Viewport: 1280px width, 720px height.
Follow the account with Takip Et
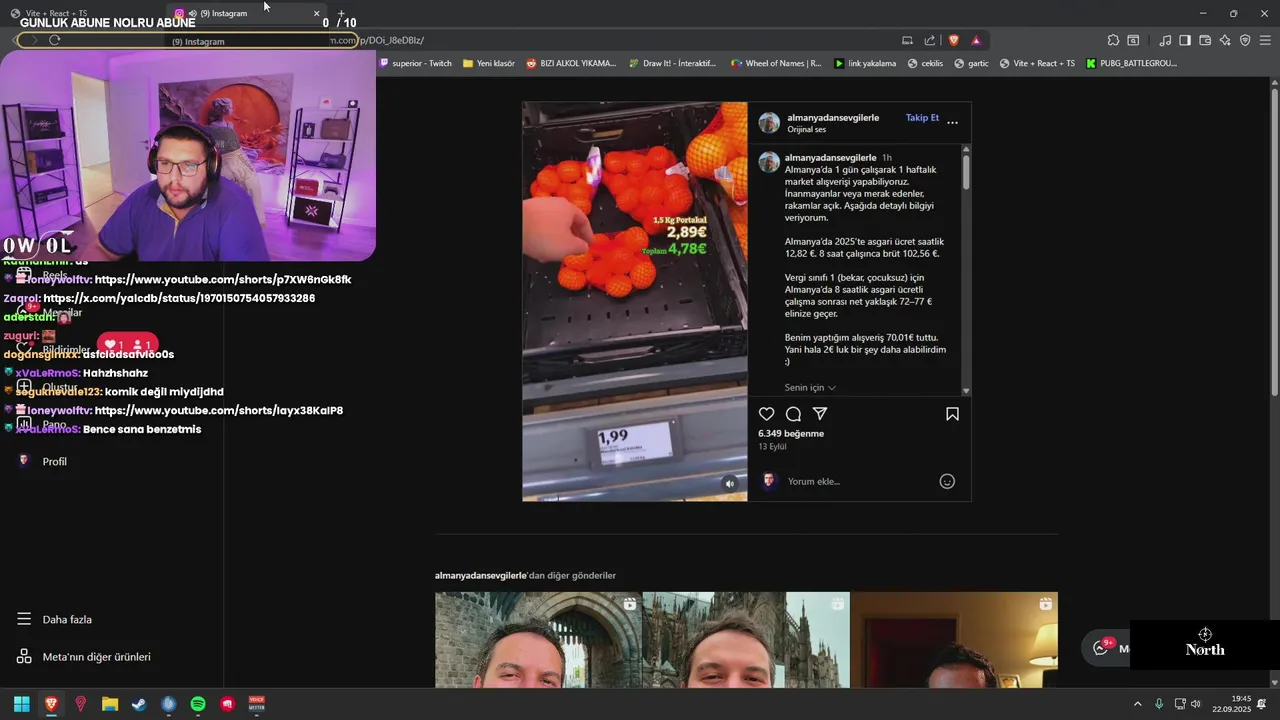922,117
